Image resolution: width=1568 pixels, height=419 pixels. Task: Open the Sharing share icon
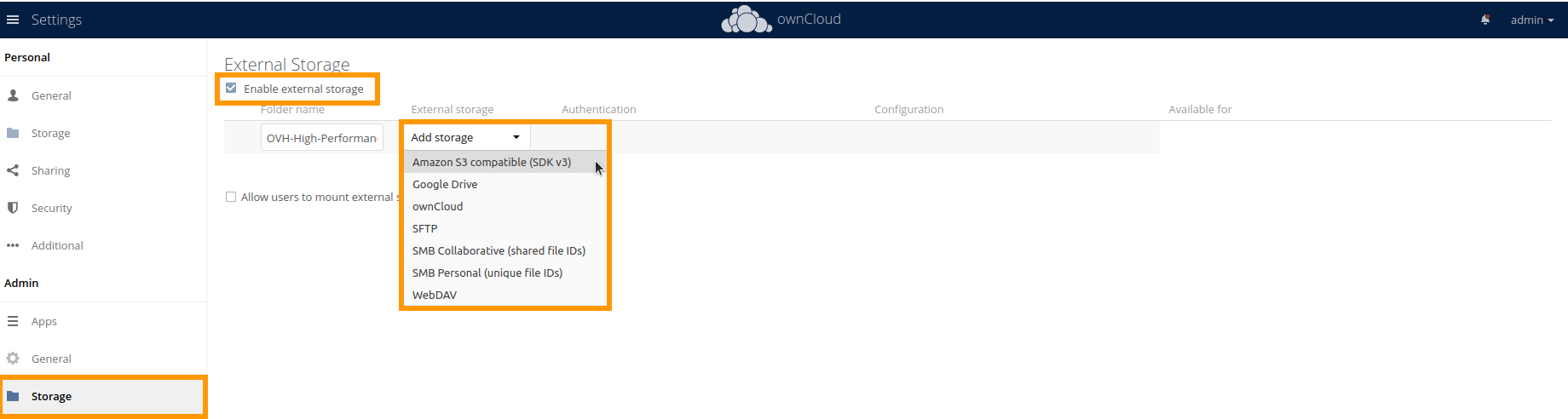(x=13, y=170)
